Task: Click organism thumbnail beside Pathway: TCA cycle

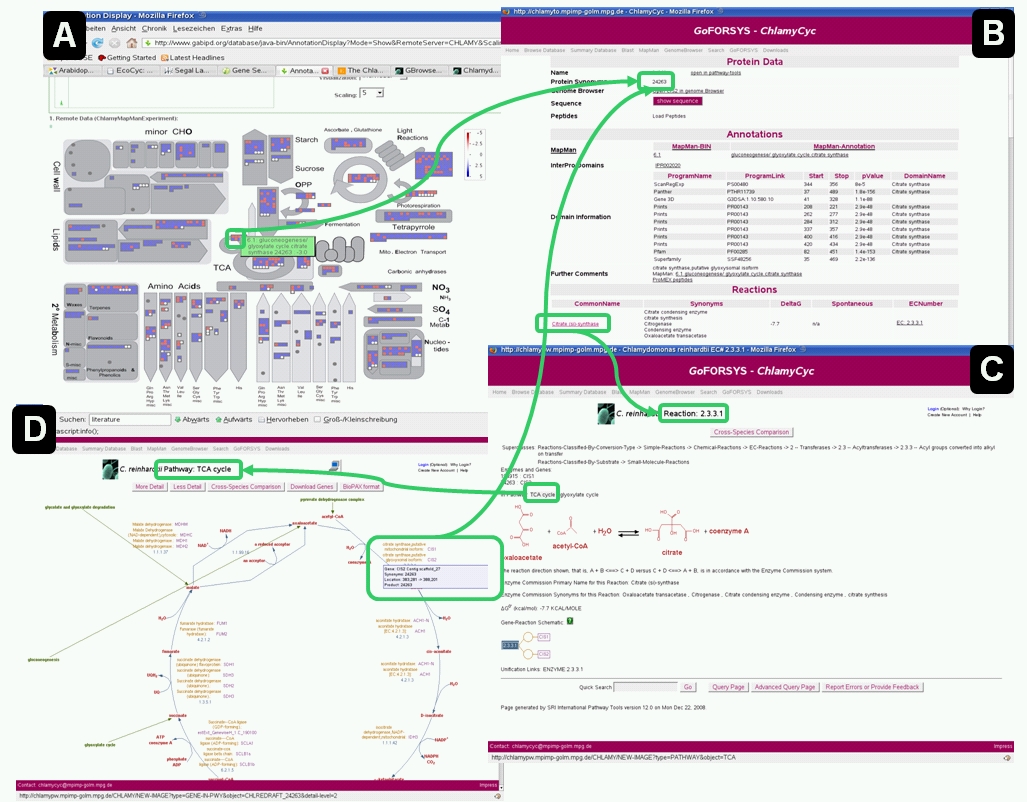Action: point(110,469)
